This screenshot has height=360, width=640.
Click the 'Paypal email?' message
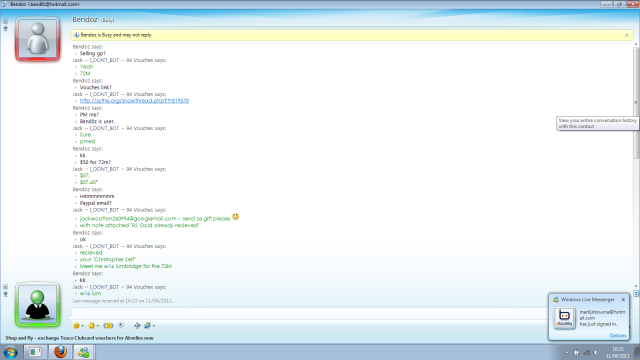(96, 203)
